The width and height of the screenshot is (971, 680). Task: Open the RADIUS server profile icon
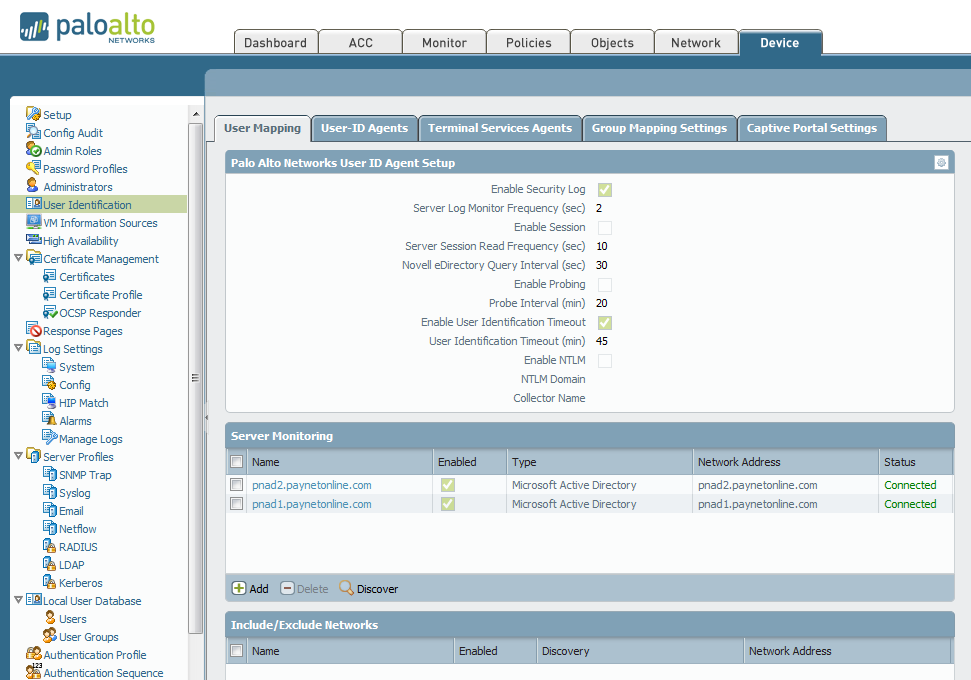coord(50,547)
